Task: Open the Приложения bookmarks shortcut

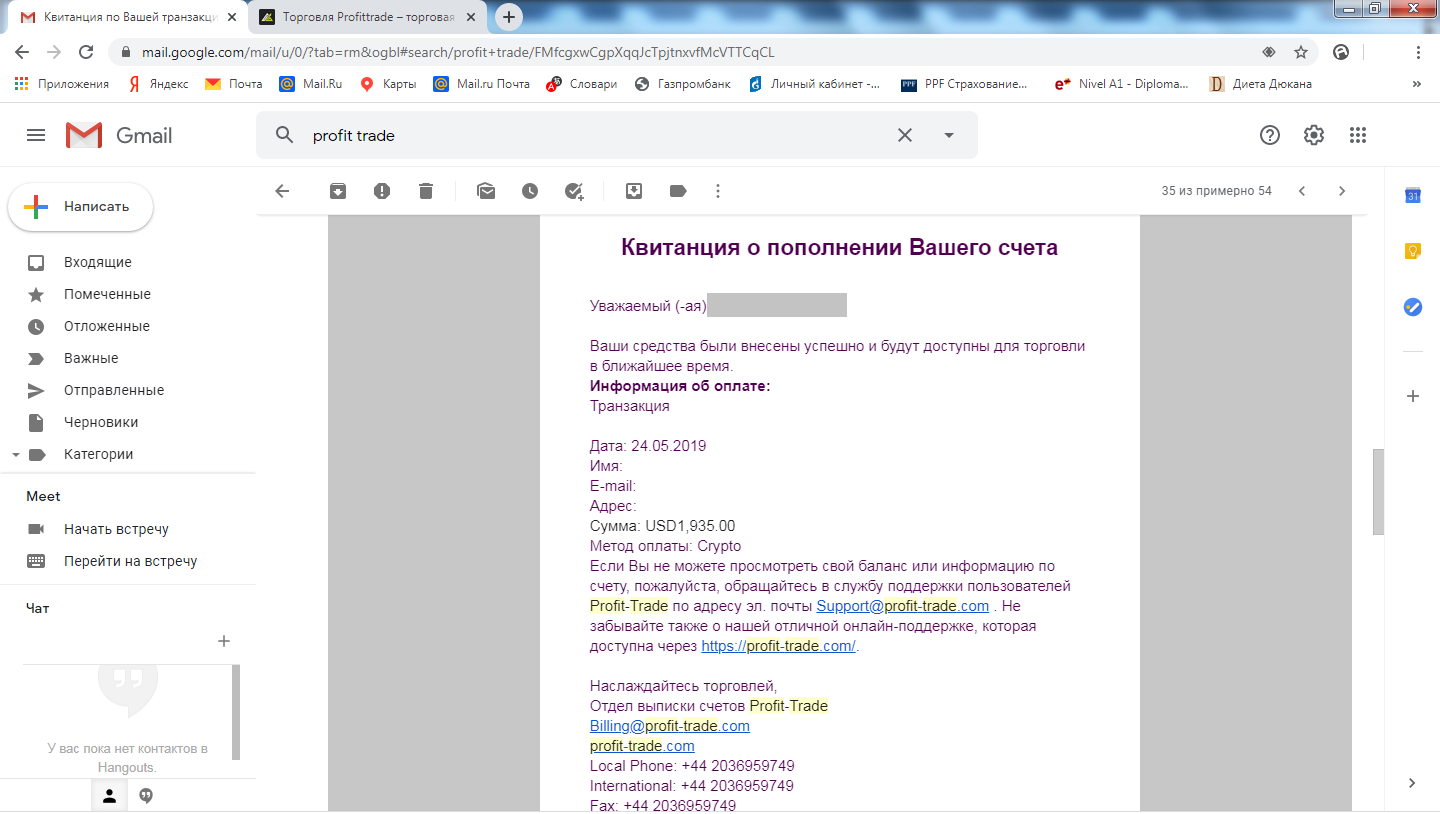Action: point(62,84)
